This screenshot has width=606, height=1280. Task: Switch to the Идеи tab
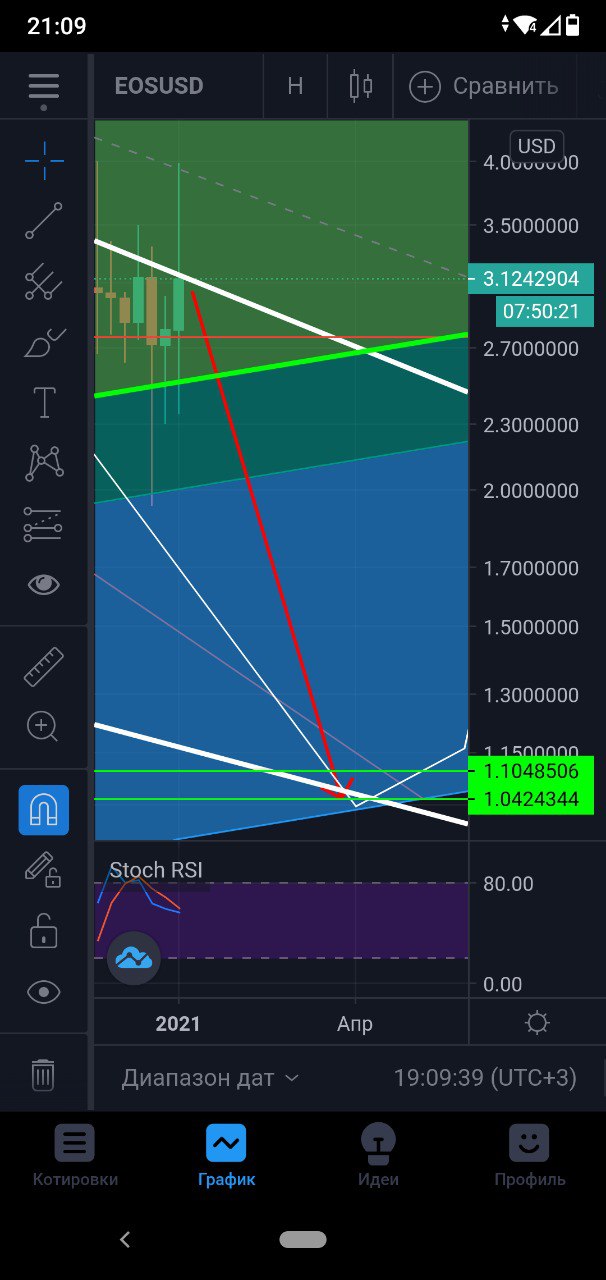click(x=378, y=1156)
